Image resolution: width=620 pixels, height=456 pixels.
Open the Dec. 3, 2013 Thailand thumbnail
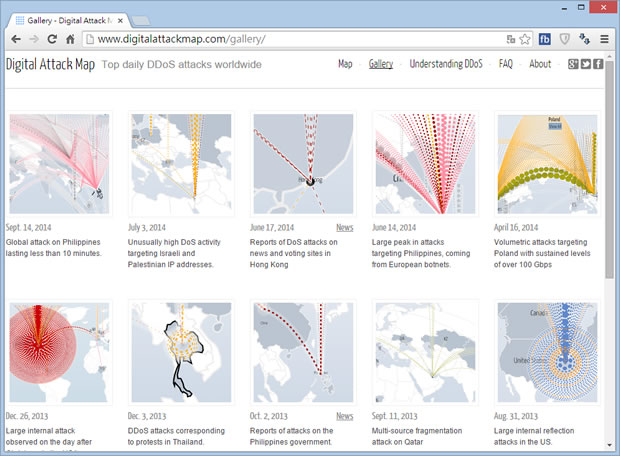coord(181,352)
